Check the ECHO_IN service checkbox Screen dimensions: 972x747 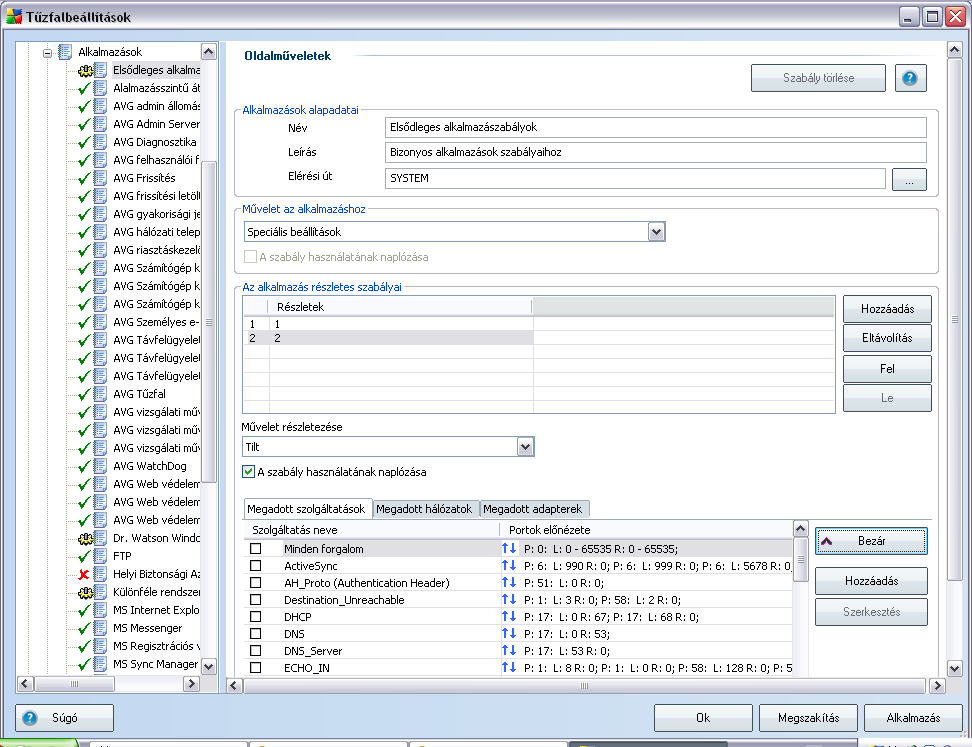point(255,668)
